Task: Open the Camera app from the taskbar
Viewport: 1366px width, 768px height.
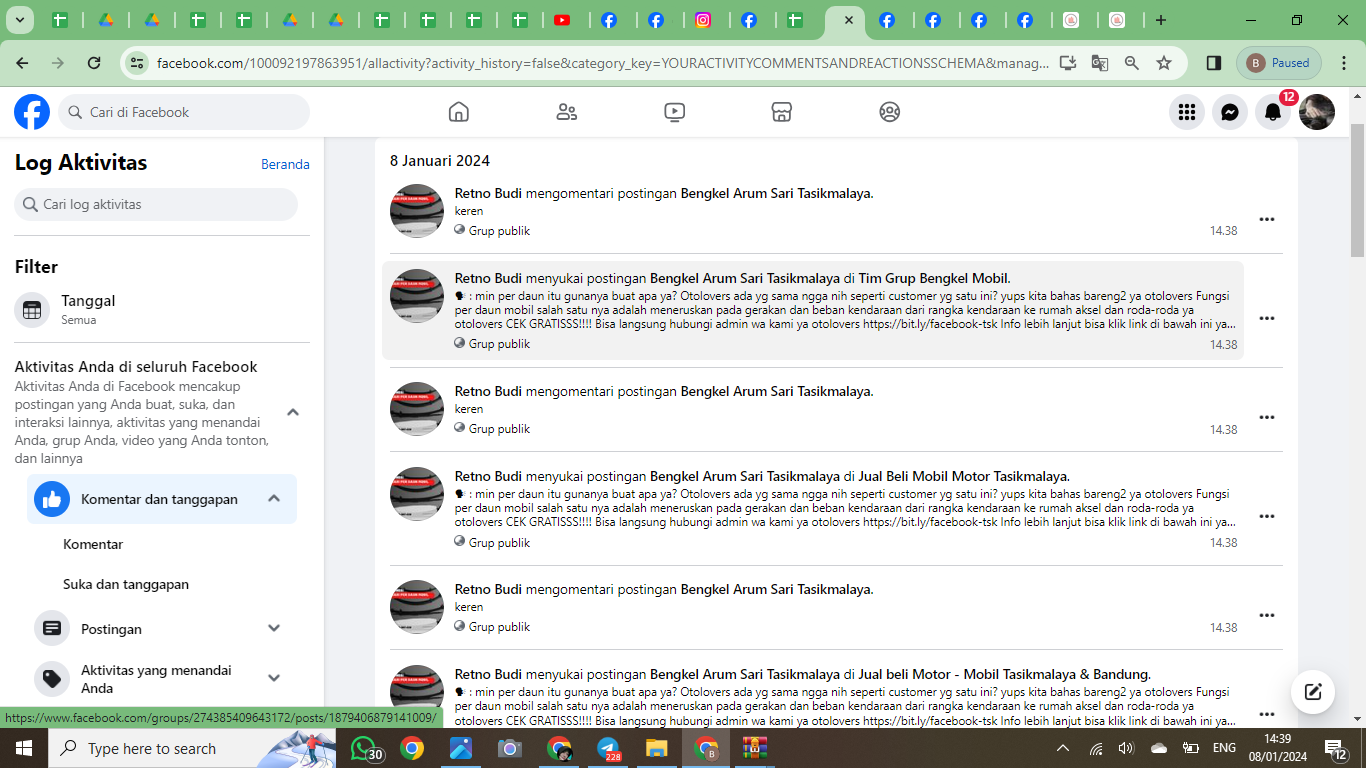Action: tap(510, 748)
